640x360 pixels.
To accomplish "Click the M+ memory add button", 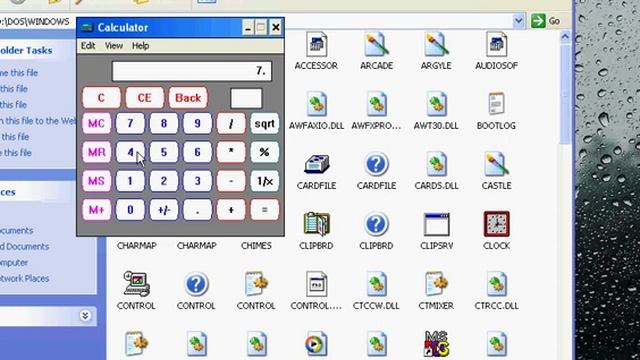I will (96, 210).
